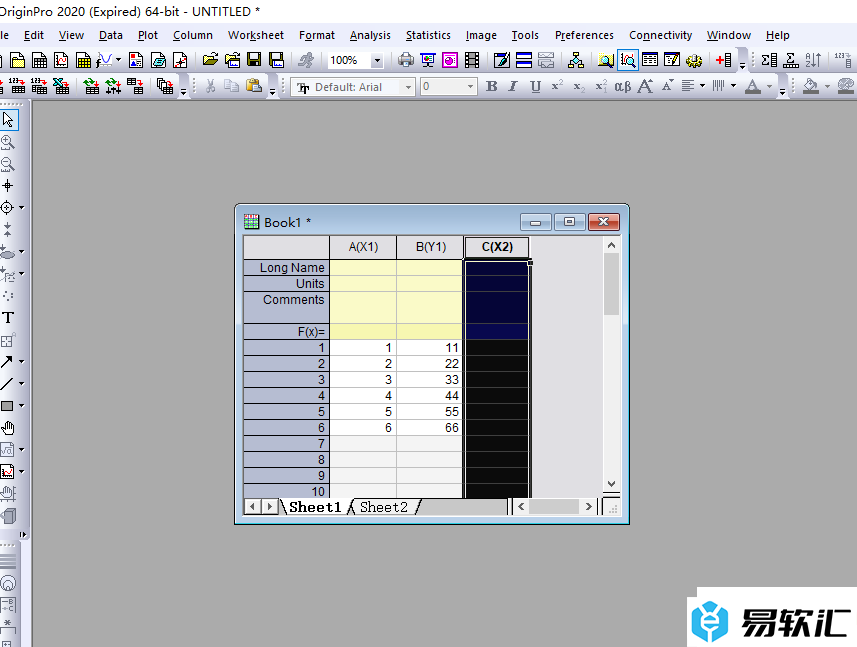This screenshot has width=857, height=647.
Task: Click the Superscript x² icon
Action: 557,86
